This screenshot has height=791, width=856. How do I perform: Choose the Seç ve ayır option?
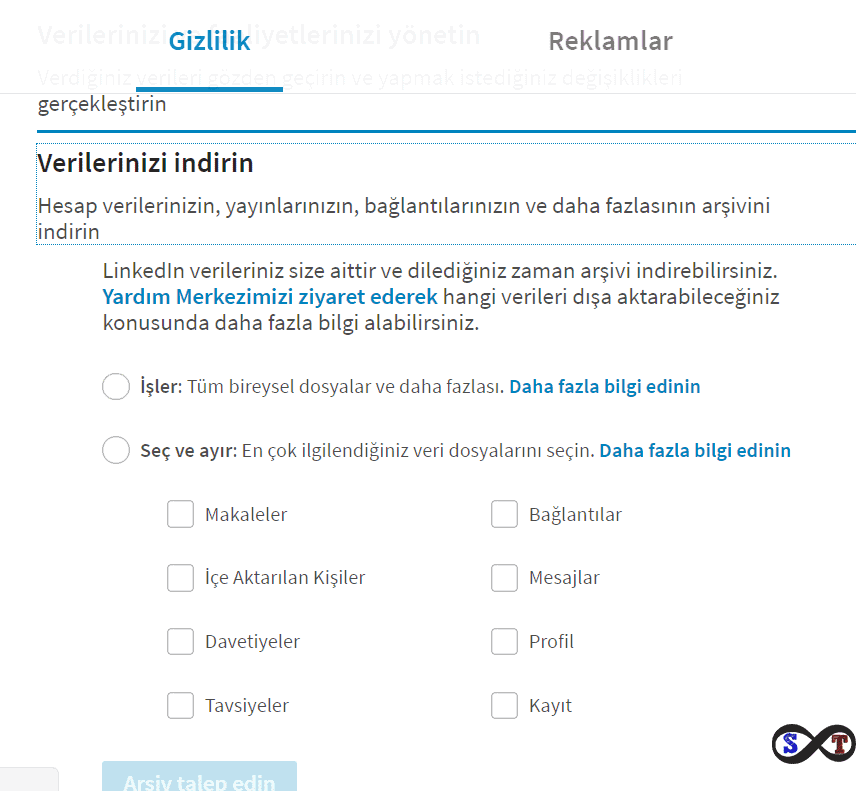pos(116,450)
